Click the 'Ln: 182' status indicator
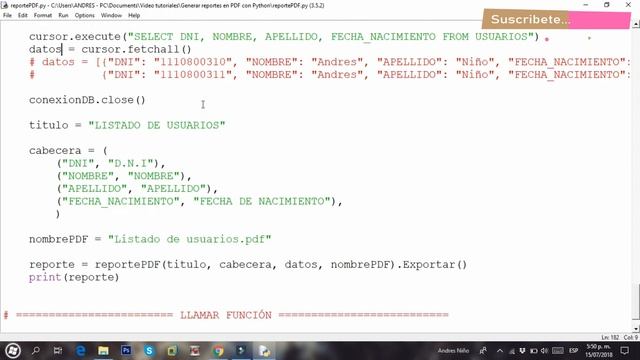The width and height of the screenshot is (640, 360). [610, 337]
